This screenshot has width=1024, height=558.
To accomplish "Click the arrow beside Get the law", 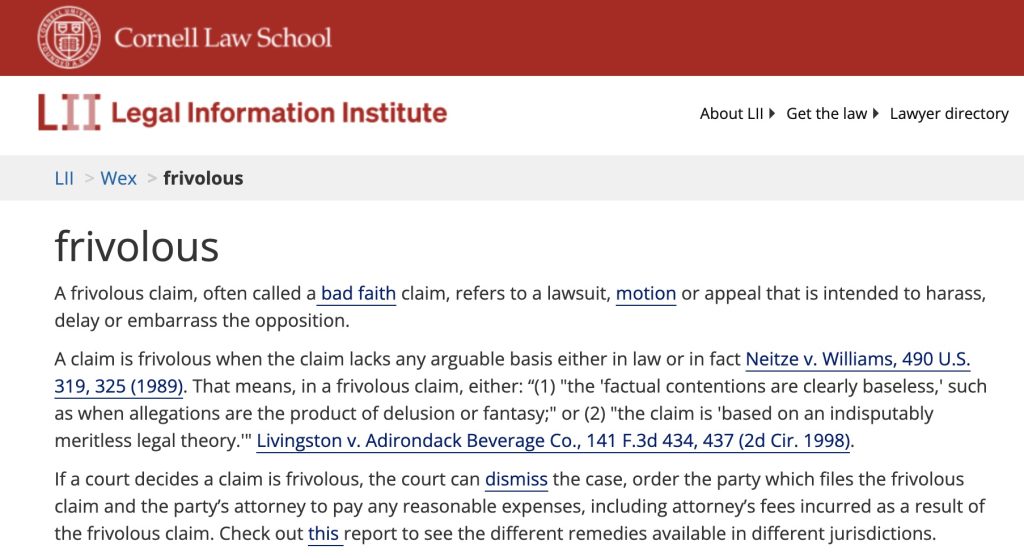I will pyautogui.click(x=877, y=113).
